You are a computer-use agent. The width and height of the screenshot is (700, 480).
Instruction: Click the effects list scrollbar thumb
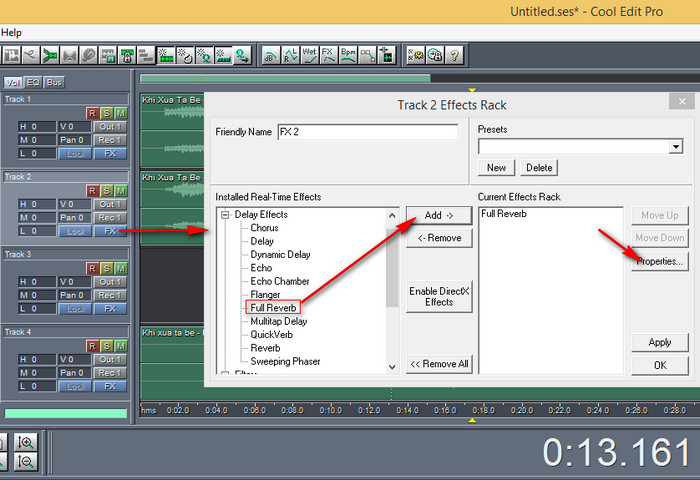coord(392,267)
